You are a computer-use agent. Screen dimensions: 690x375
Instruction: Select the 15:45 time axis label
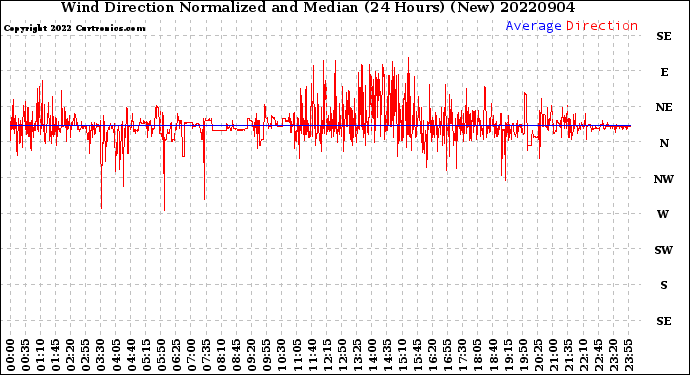click(418, 355)
